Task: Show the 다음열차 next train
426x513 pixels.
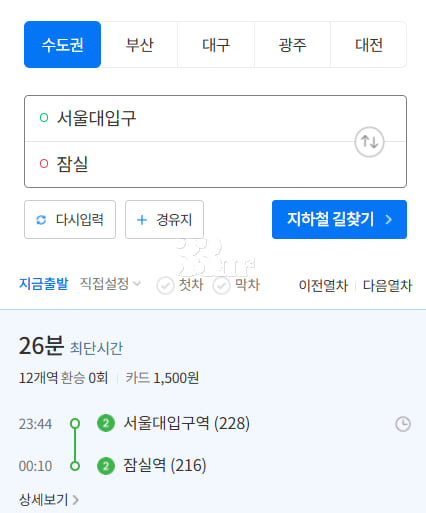Action: click(x=387, y=286)
